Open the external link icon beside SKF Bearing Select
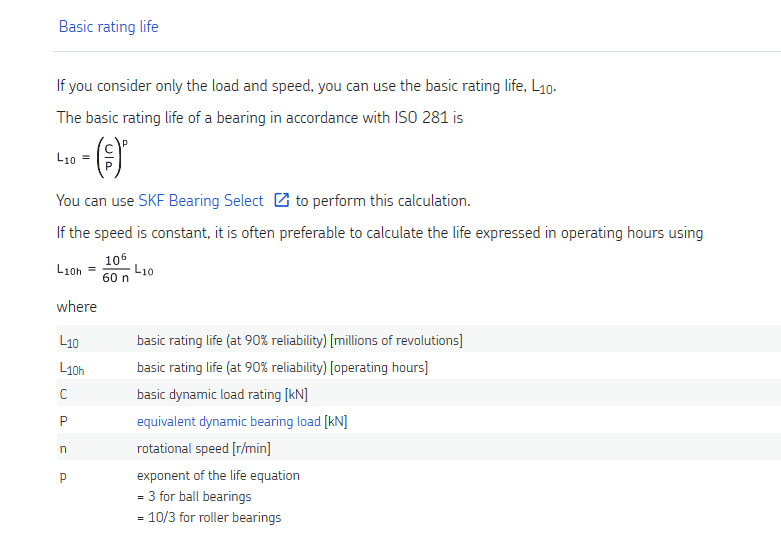781x534 pixels. [281, 201]
